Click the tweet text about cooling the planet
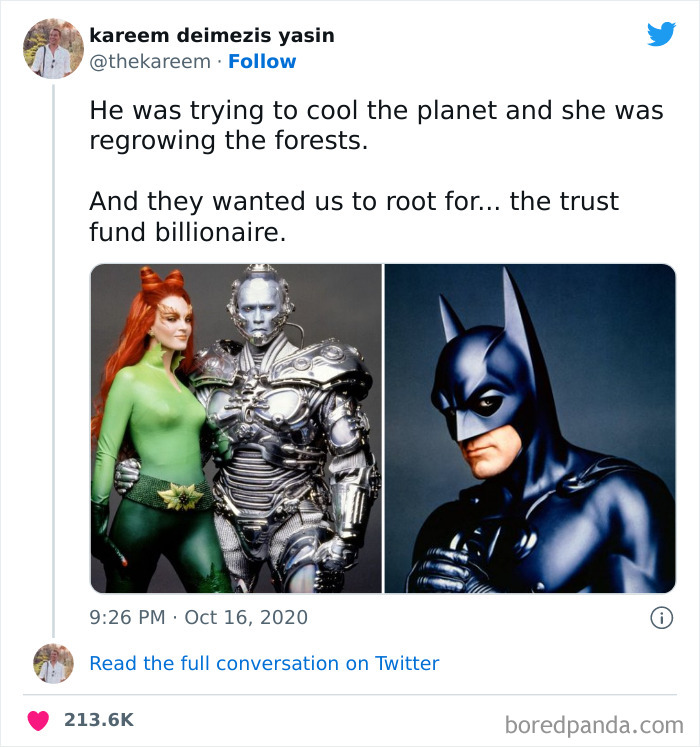This screenshot has height=747, width=700. pyautogui.click(x=376, y=125)
